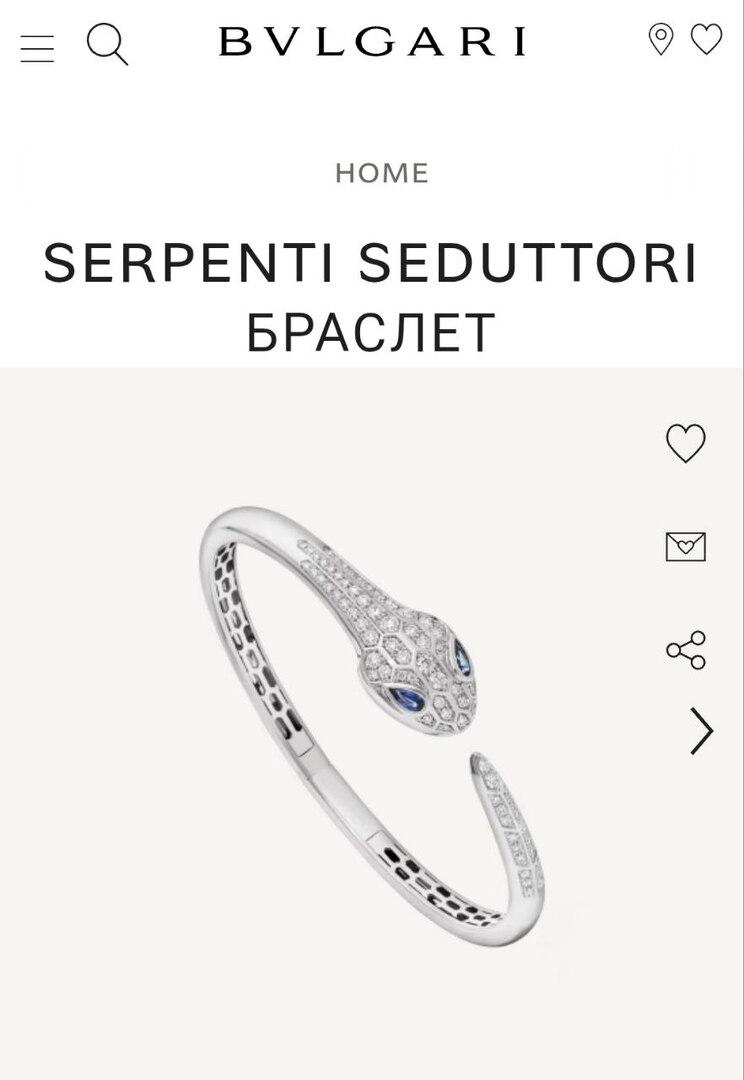This screenshot has height=1080, width=744.
Task: Go to the HOME breadcrumb link
Action: (x=382, y=173)
